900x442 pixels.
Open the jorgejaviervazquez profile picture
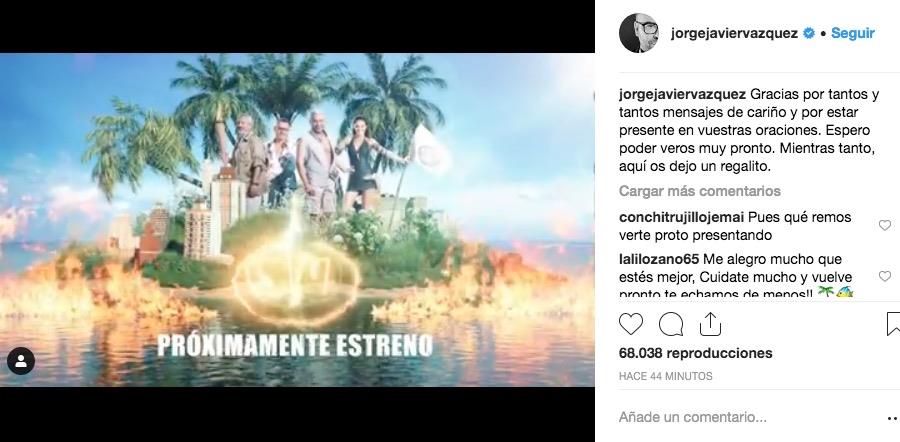(x=639, y=33)
